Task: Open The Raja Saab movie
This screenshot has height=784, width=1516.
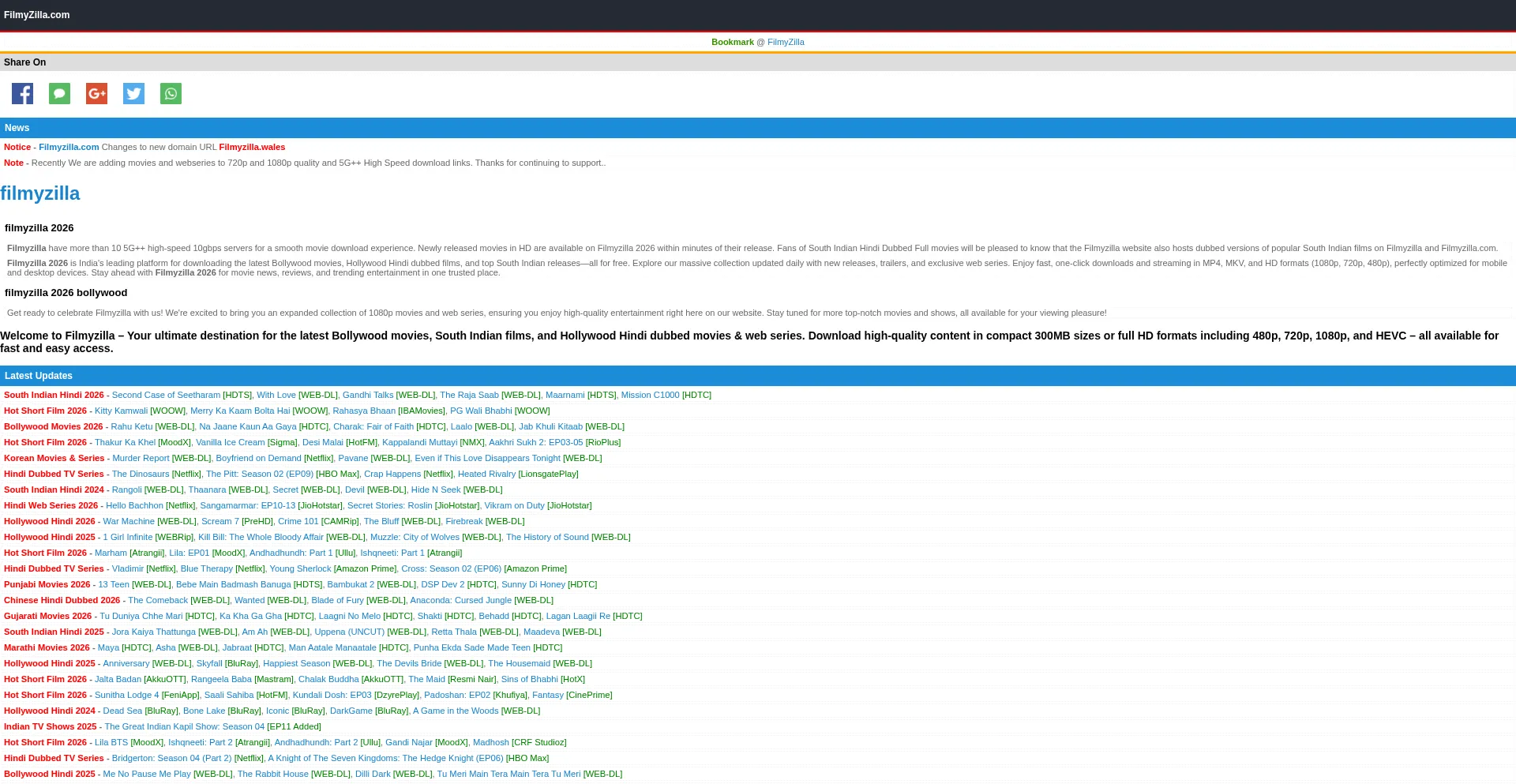Action: 469,395
